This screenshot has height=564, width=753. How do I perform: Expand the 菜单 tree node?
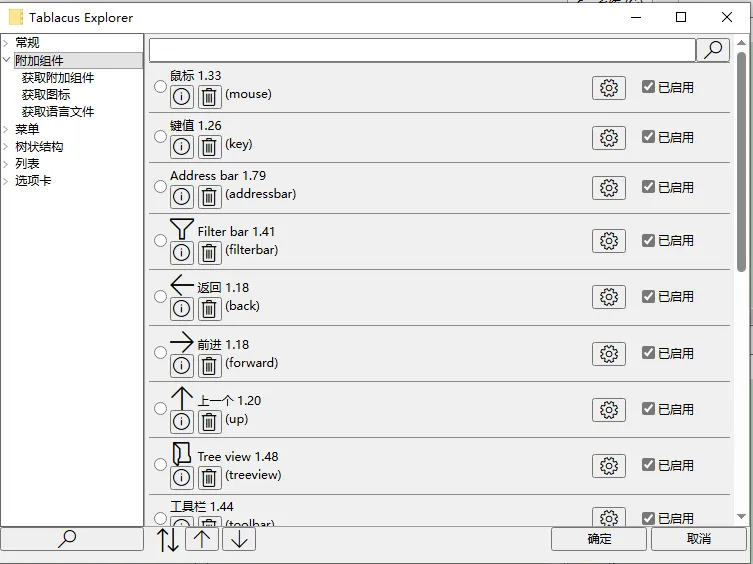coord(6,129)
